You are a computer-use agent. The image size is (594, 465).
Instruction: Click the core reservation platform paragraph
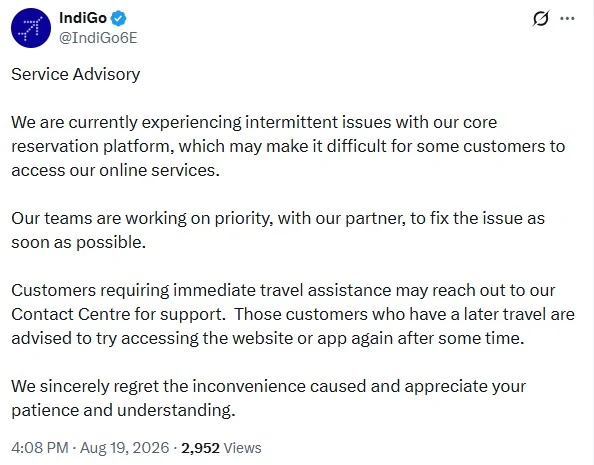coord(288,146)
